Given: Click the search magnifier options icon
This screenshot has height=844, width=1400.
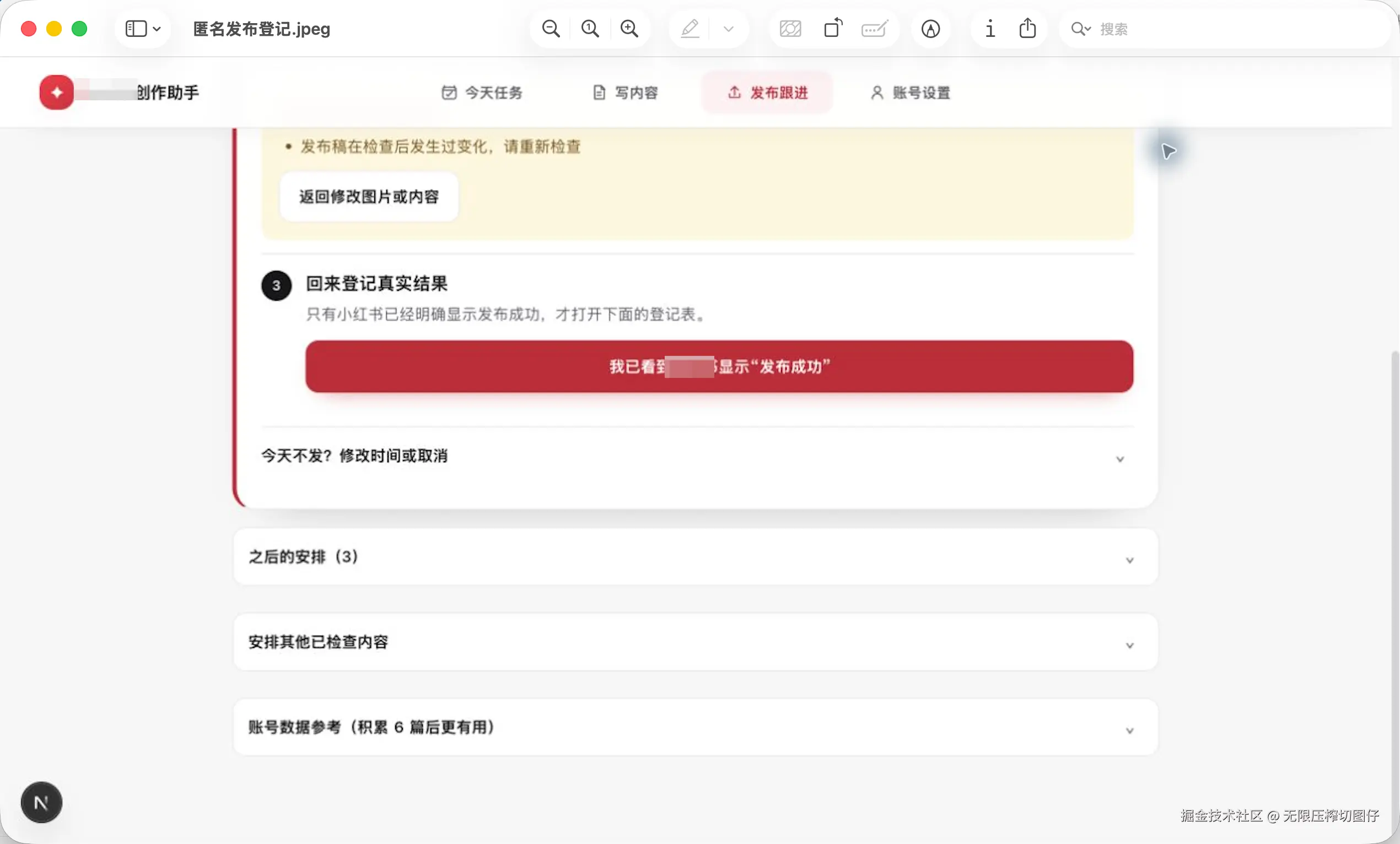Looking at the screenshot, I should click(1080, 29).
